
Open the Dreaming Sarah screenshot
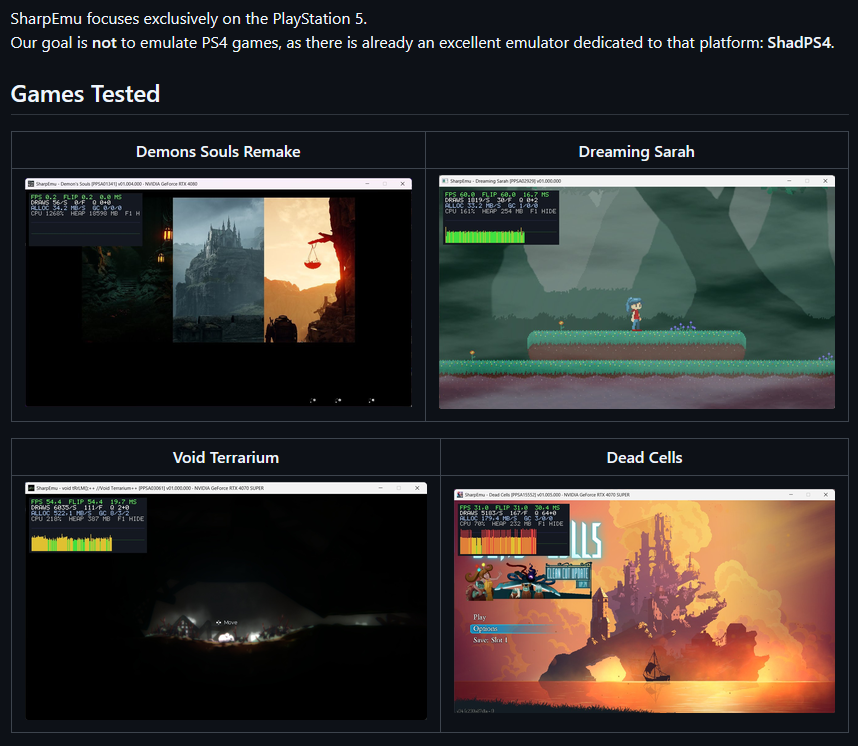tap(637, 292)
